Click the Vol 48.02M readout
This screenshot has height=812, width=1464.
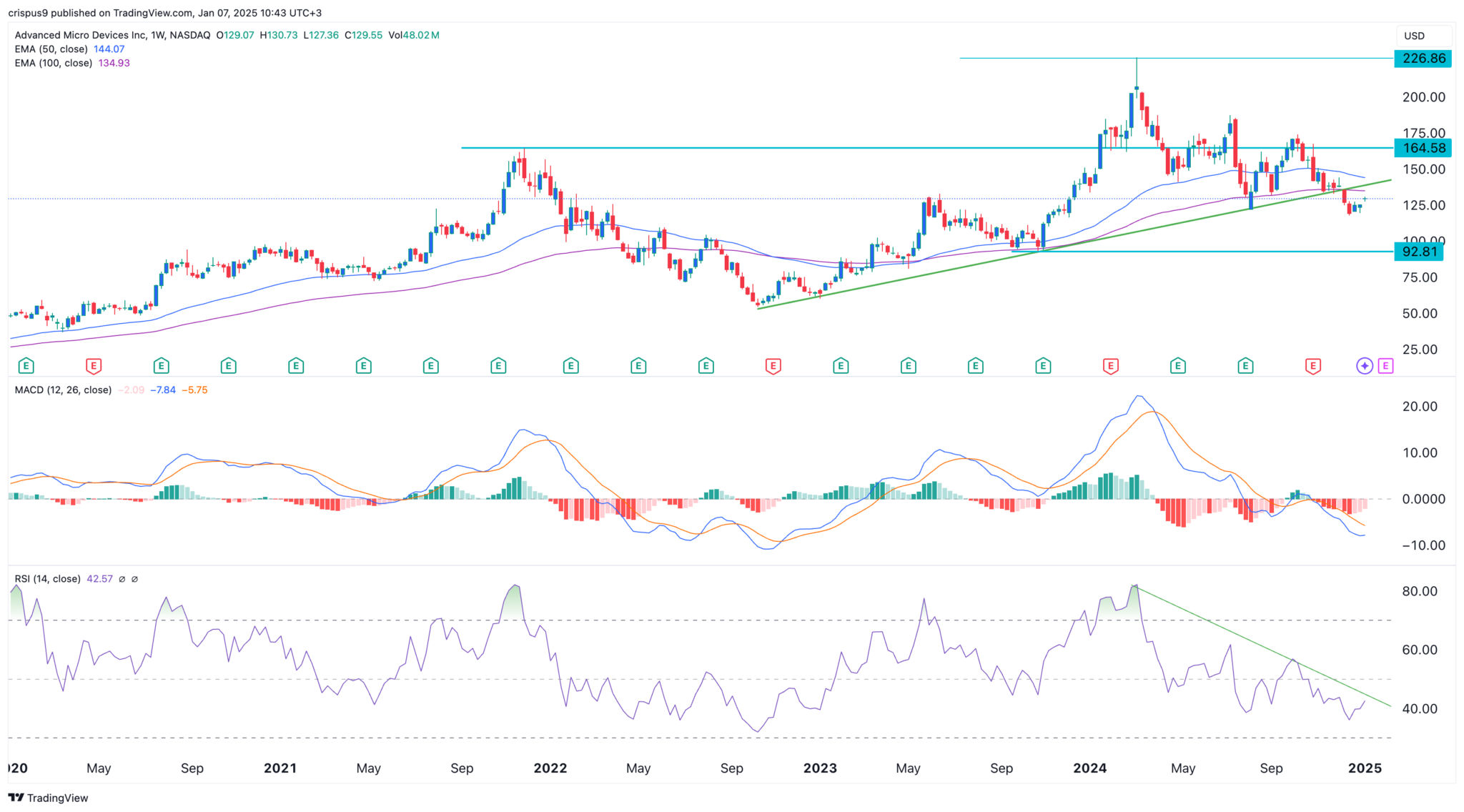(x=413, y=35)
